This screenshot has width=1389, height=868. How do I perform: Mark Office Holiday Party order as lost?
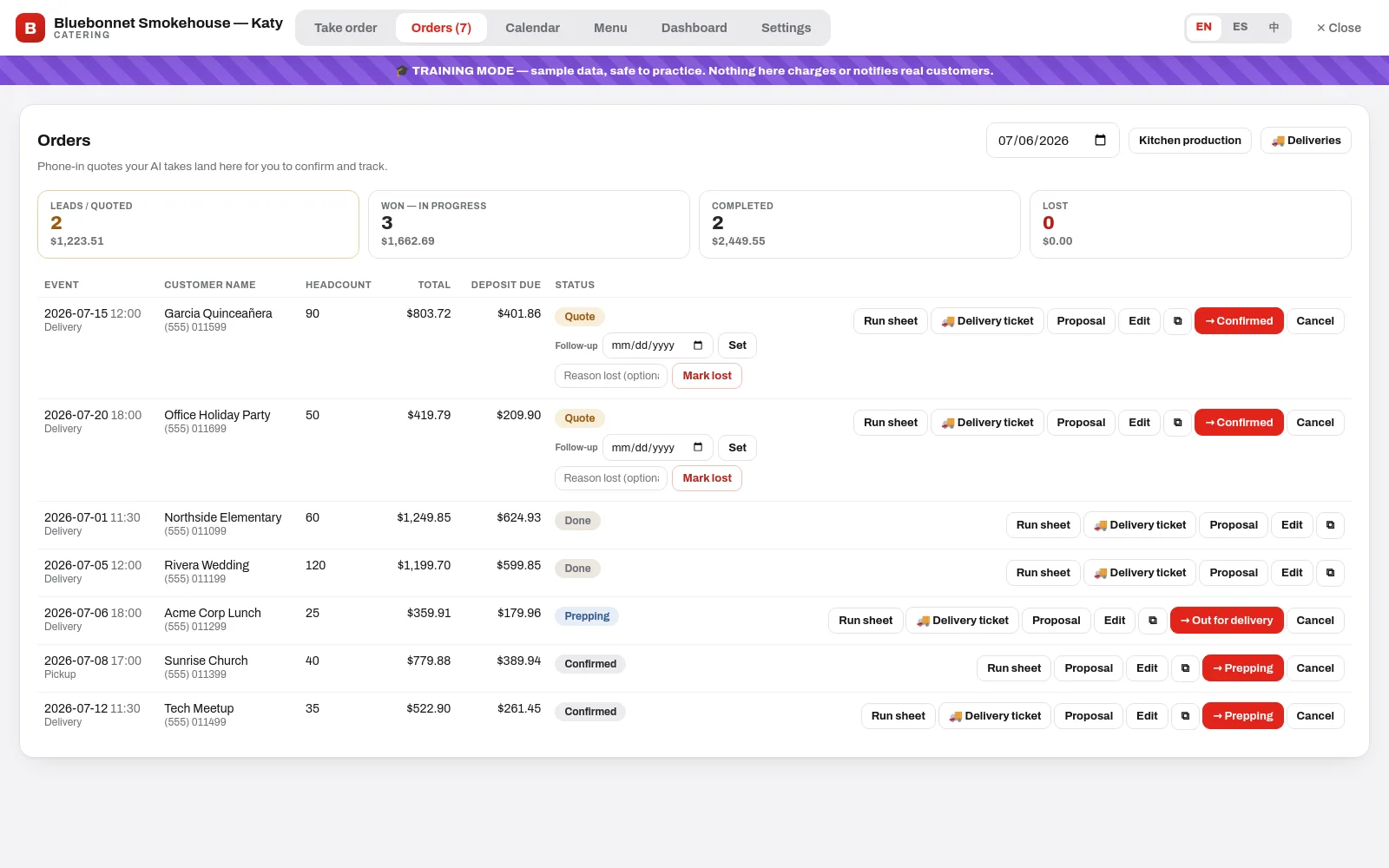tap(707, 478)
